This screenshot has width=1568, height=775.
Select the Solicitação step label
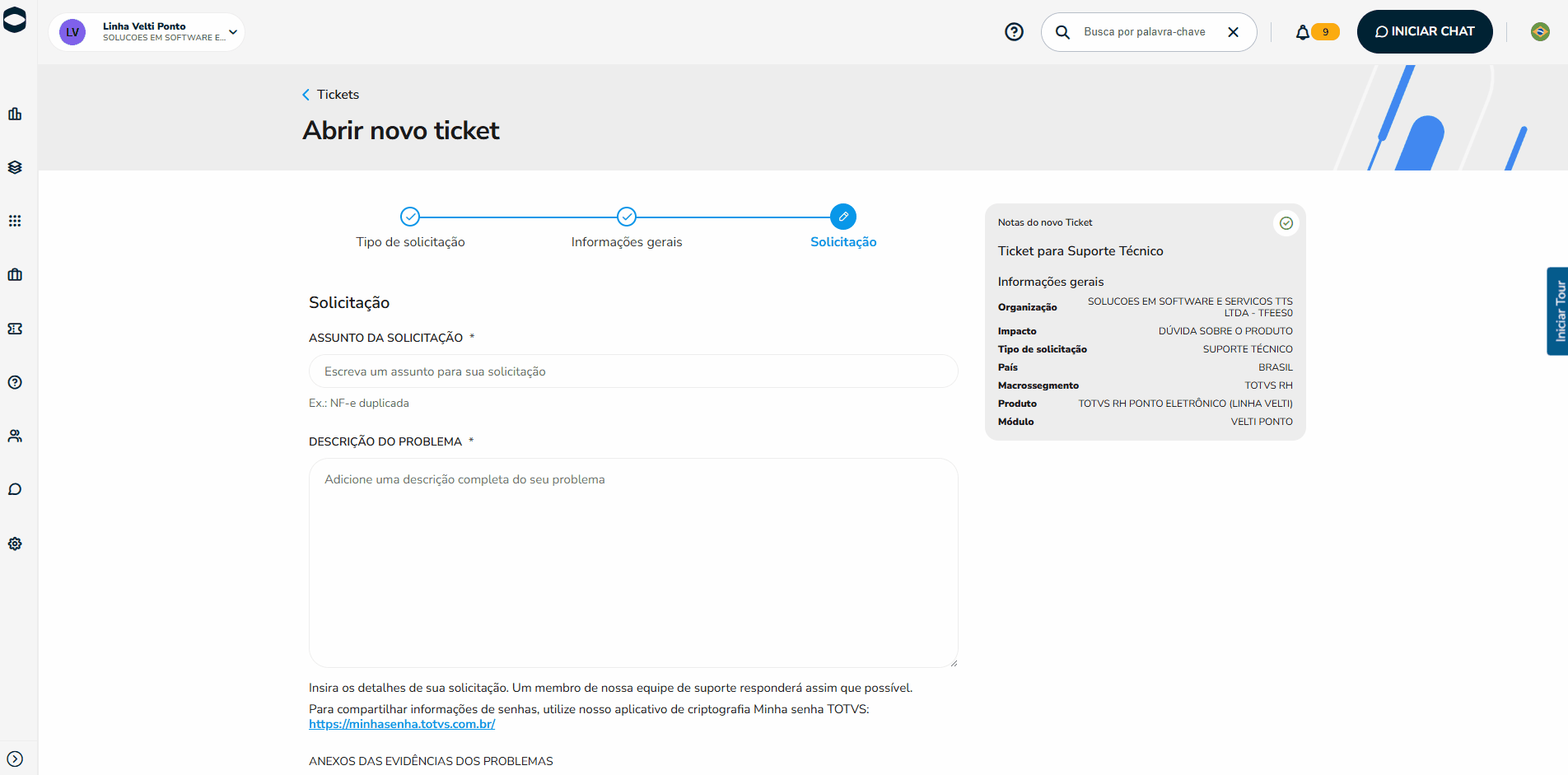843,242
